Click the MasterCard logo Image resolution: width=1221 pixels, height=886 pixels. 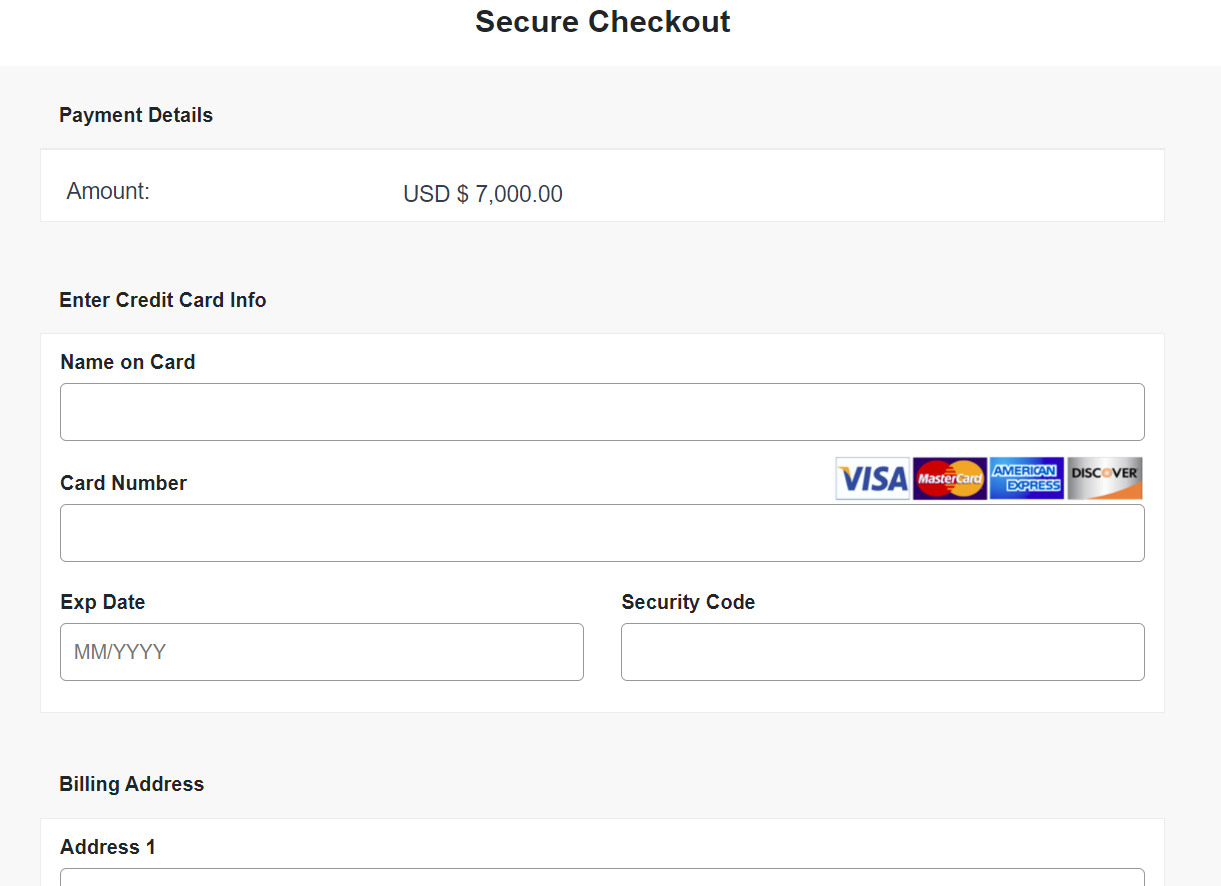click(950, 479)
